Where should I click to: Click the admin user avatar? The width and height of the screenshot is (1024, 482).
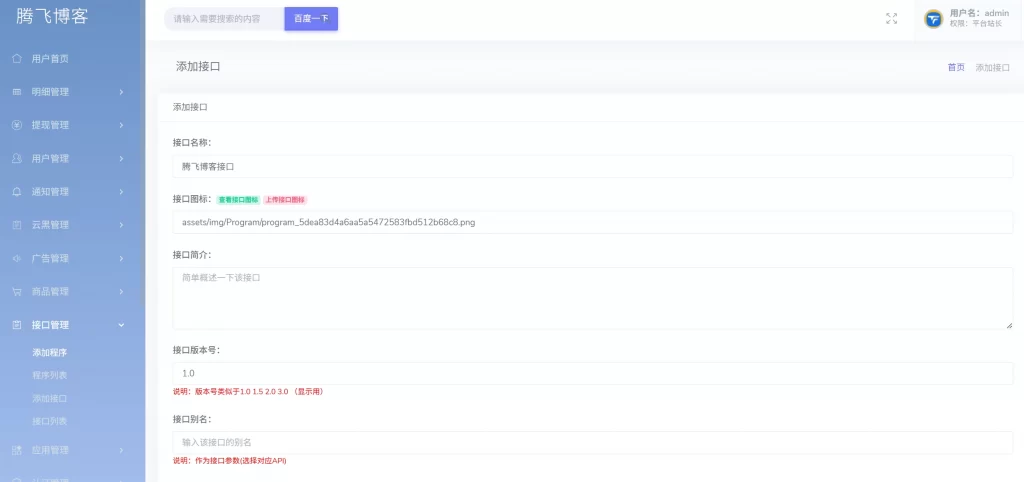(933, 19)
